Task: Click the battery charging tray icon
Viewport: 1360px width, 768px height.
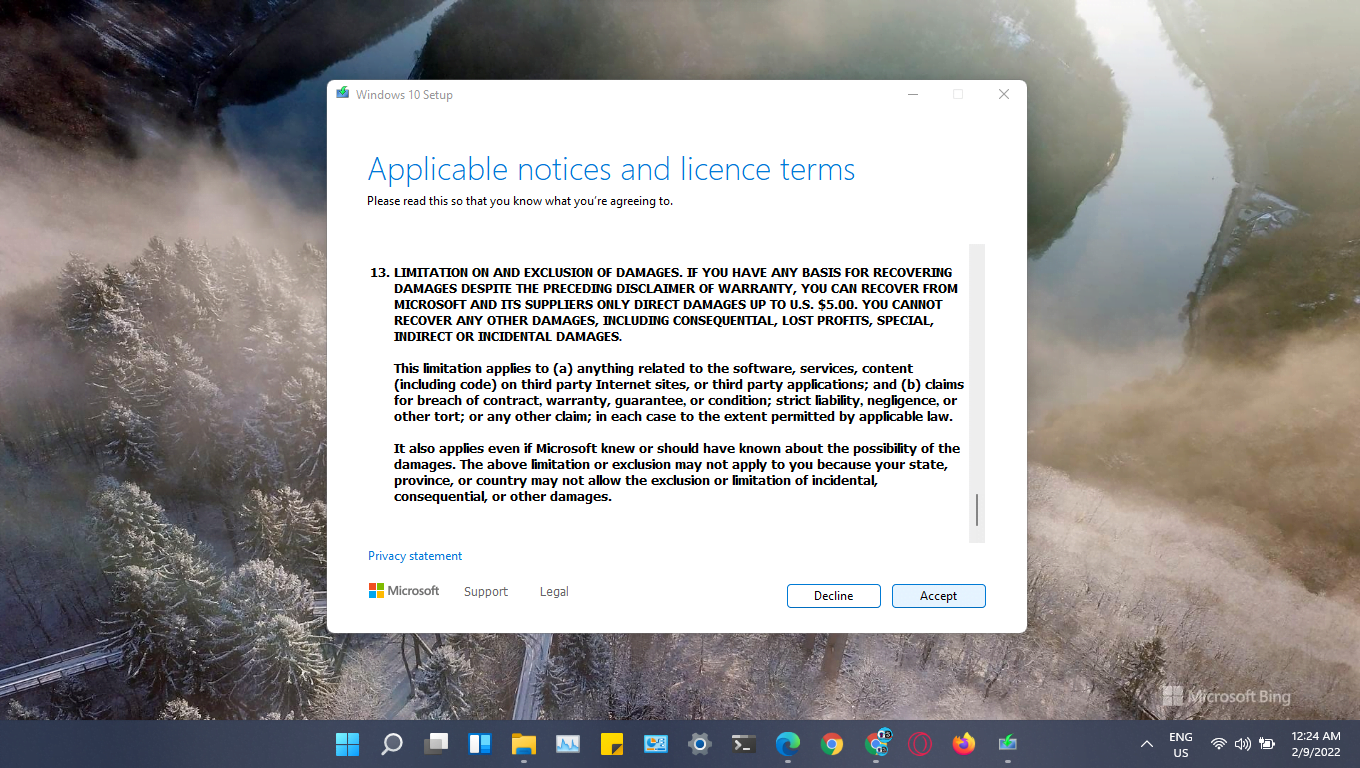Action: tap(1267, 744)
